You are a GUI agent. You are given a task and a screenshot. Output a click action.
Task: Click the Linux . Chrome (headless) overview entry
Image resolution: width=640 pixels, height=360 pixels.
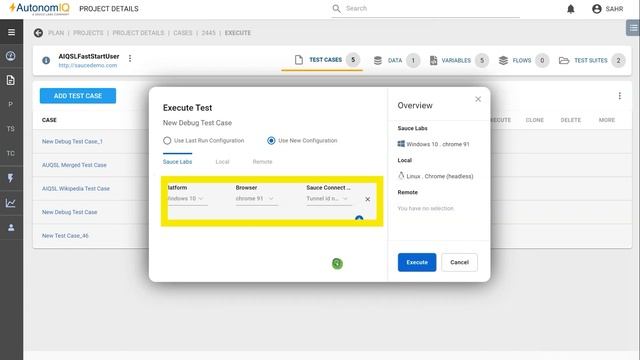tap(436, 176)
